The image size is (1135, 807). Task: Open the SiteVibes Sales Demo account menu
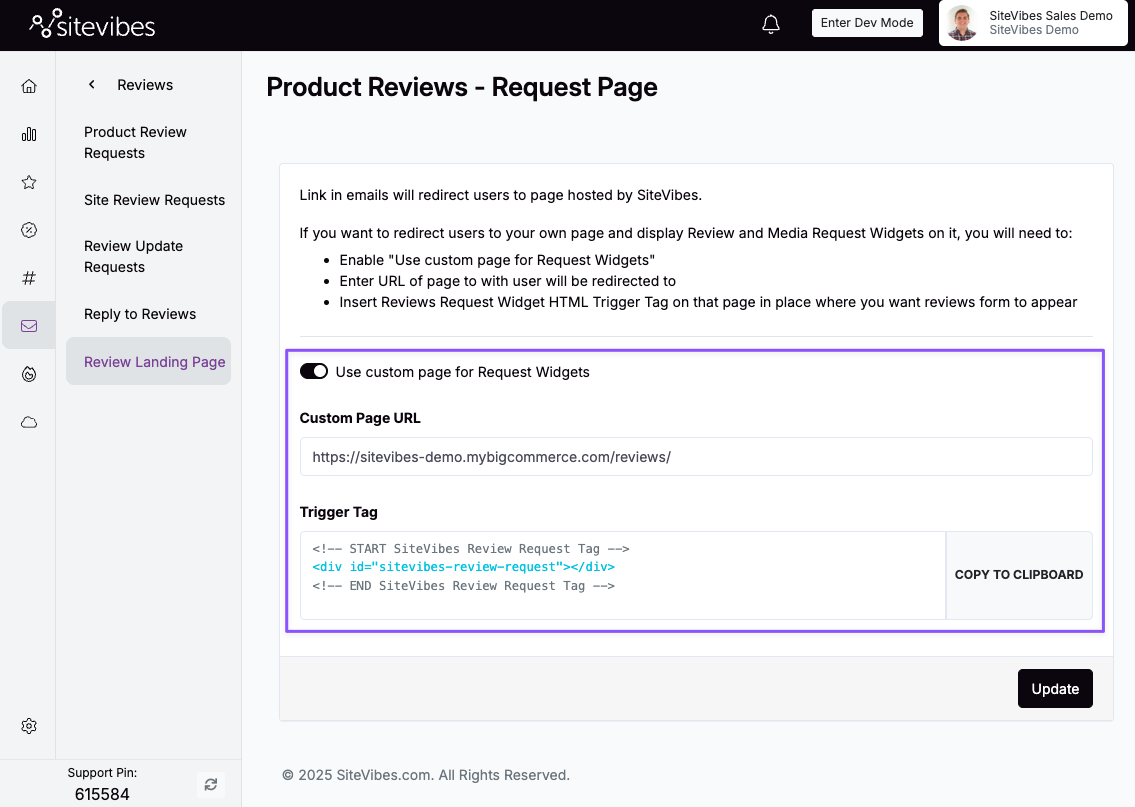click(x=1033, y=23)
